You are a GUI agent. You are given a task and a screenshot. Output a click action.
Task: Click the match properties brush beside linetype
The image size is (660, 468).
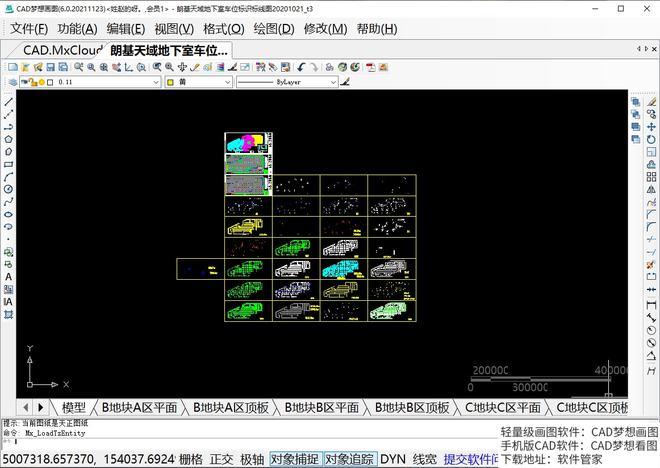tap(345, 82)
